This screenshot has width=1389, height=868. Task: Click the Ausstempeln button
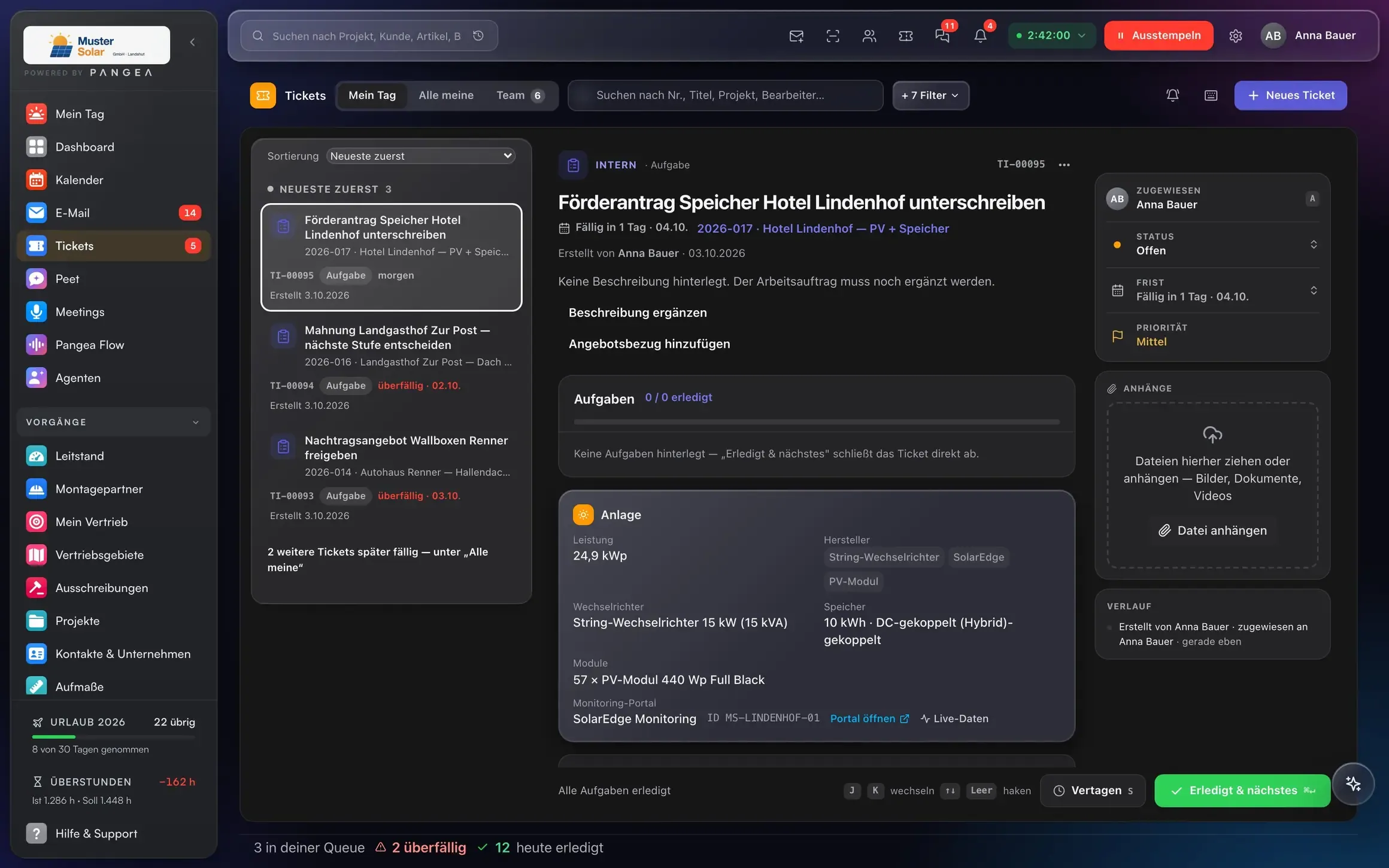click(x=1158, y=35)
